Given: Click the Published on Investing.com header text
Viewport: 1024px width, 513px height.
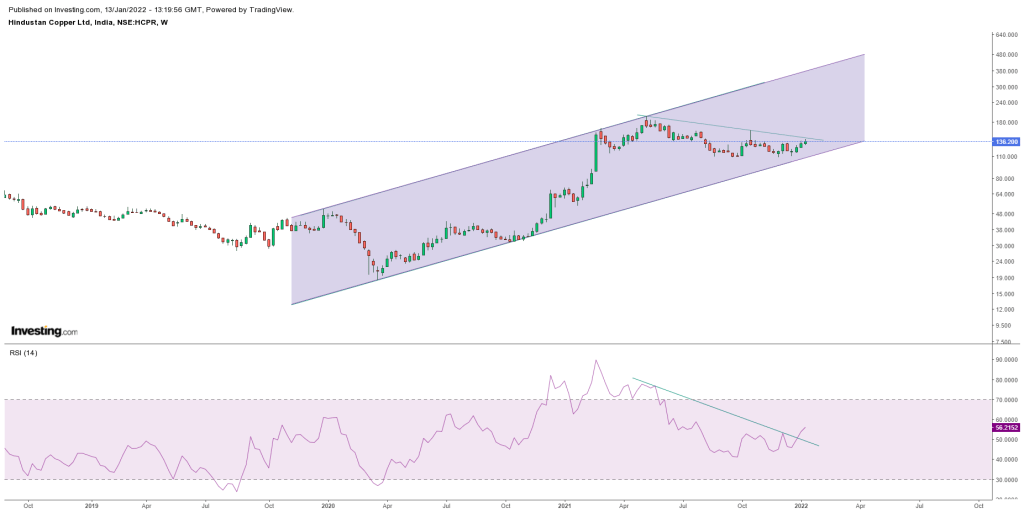Looking at the screenshot, I should pos(150,9).
